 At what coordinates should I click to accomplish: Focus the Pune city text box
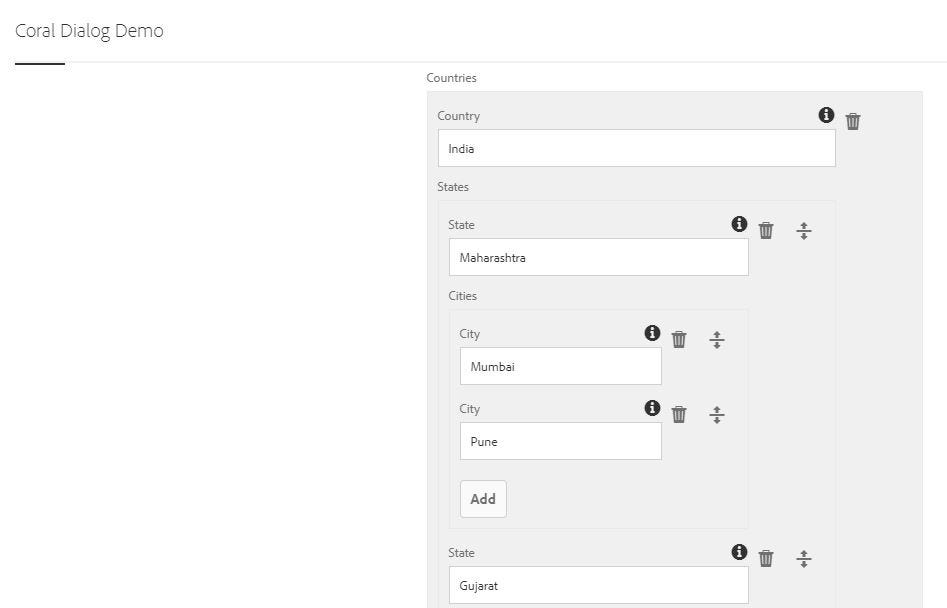[x=560, y=441]
